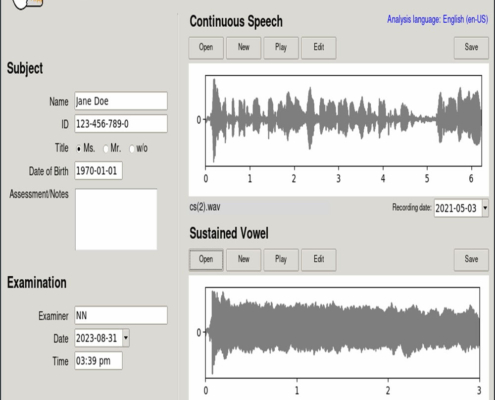Start New Sustained Vowel recording
The height and width of the screenshot is (400, 495).
(x=244, y=259)
